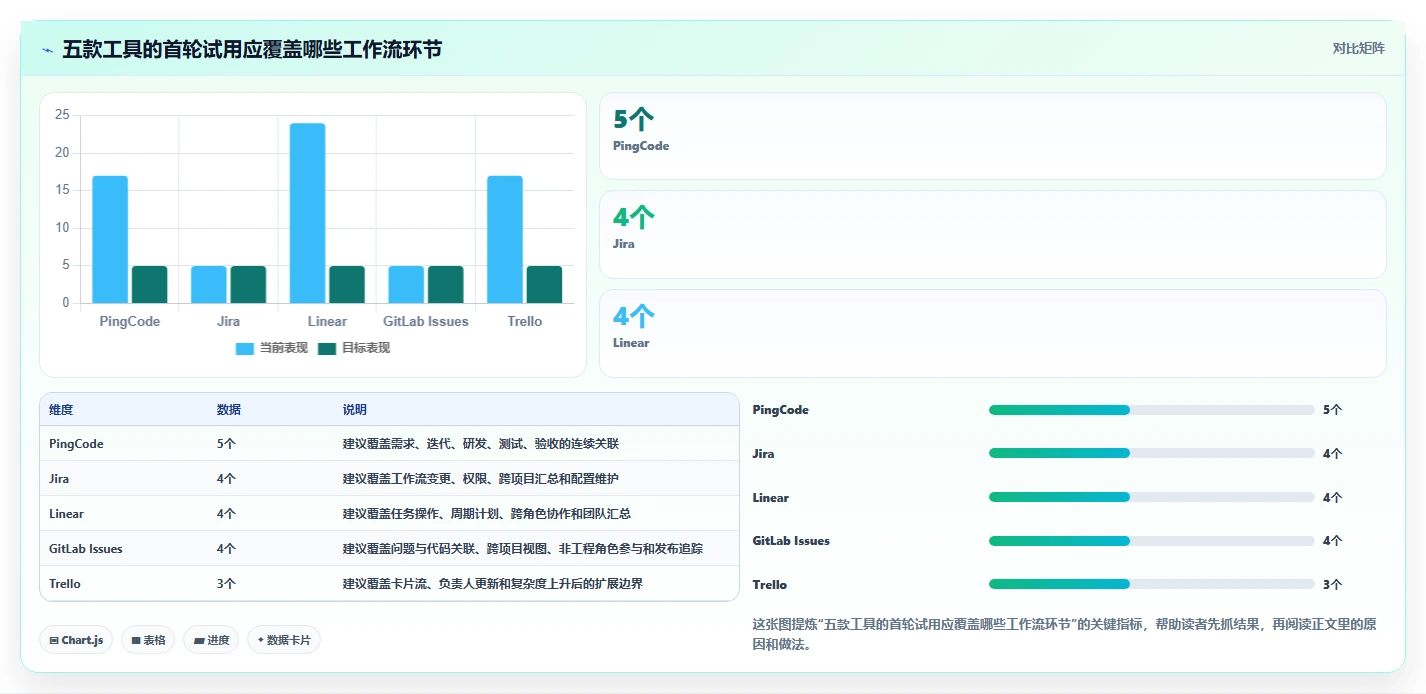Click the Trello label in progress list
1426x694 pixels.
tap(770, 585)
